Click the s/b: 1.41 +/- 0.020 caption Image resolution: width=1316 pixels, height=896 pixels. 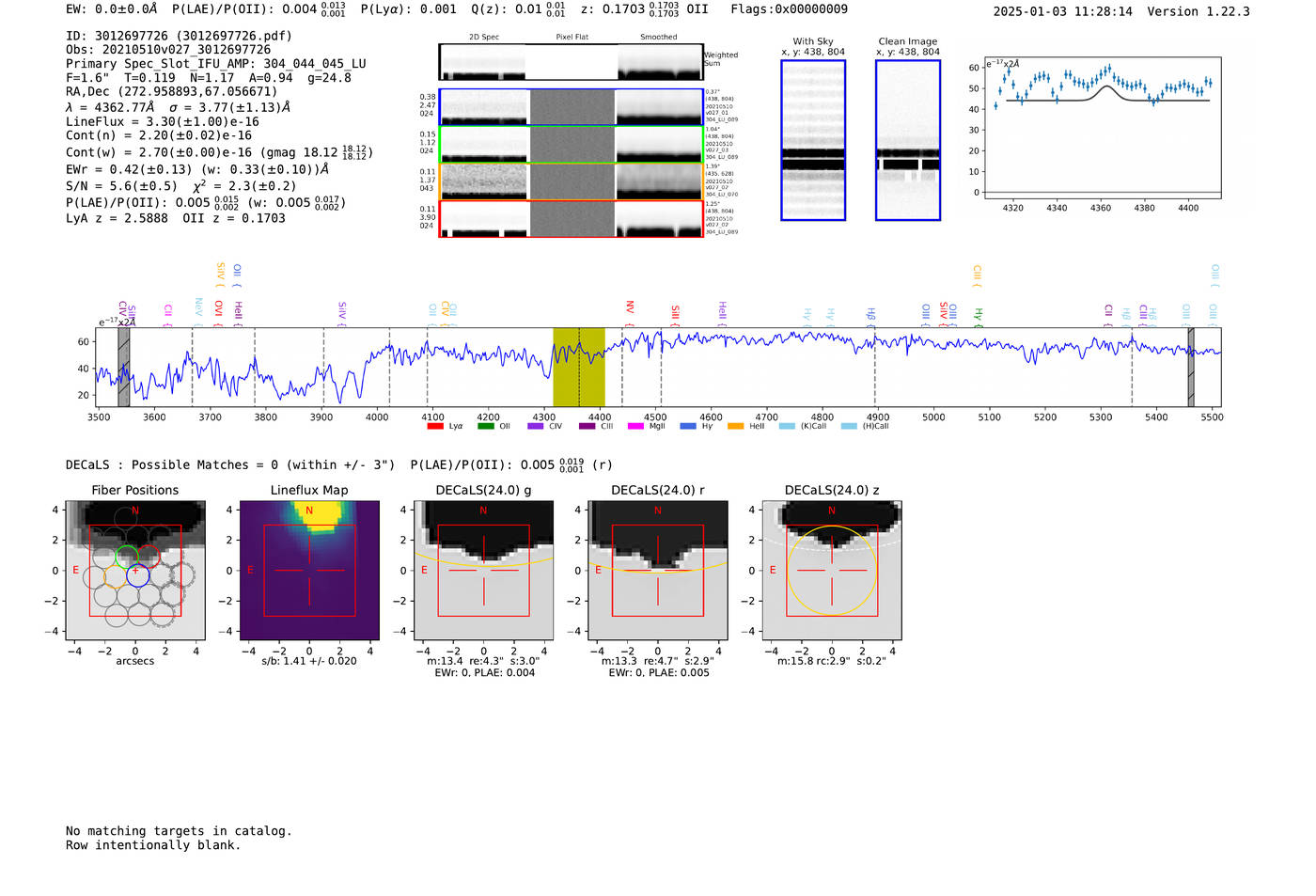point(309,661)
